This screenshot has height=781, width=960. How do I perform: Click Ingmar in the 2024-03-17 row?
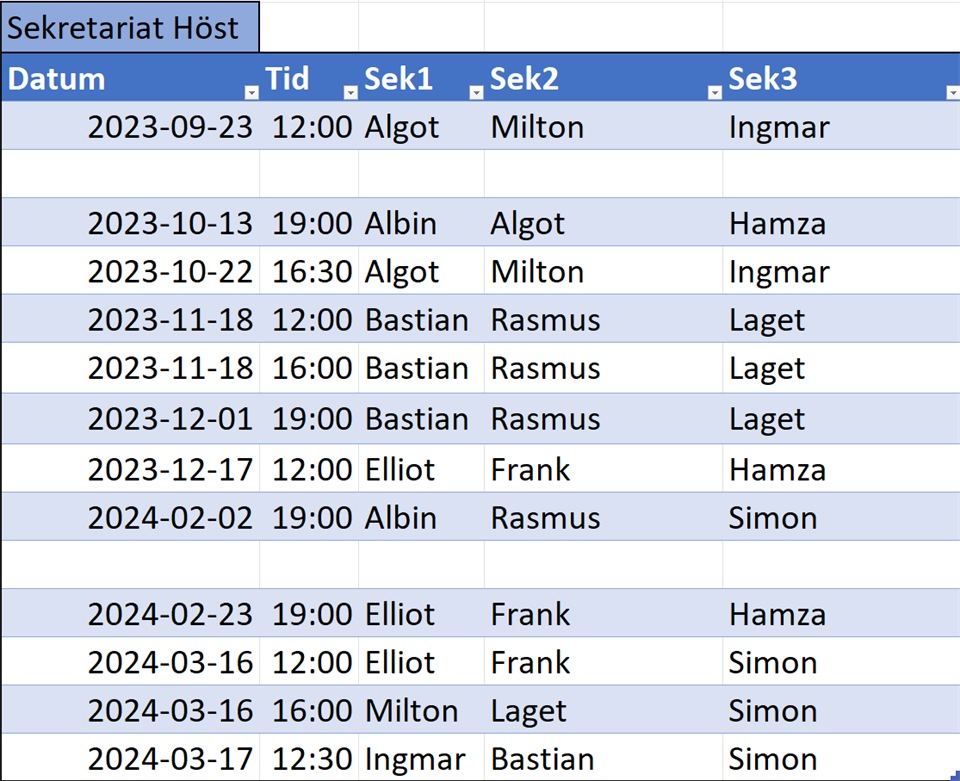[x=415, y=759]
